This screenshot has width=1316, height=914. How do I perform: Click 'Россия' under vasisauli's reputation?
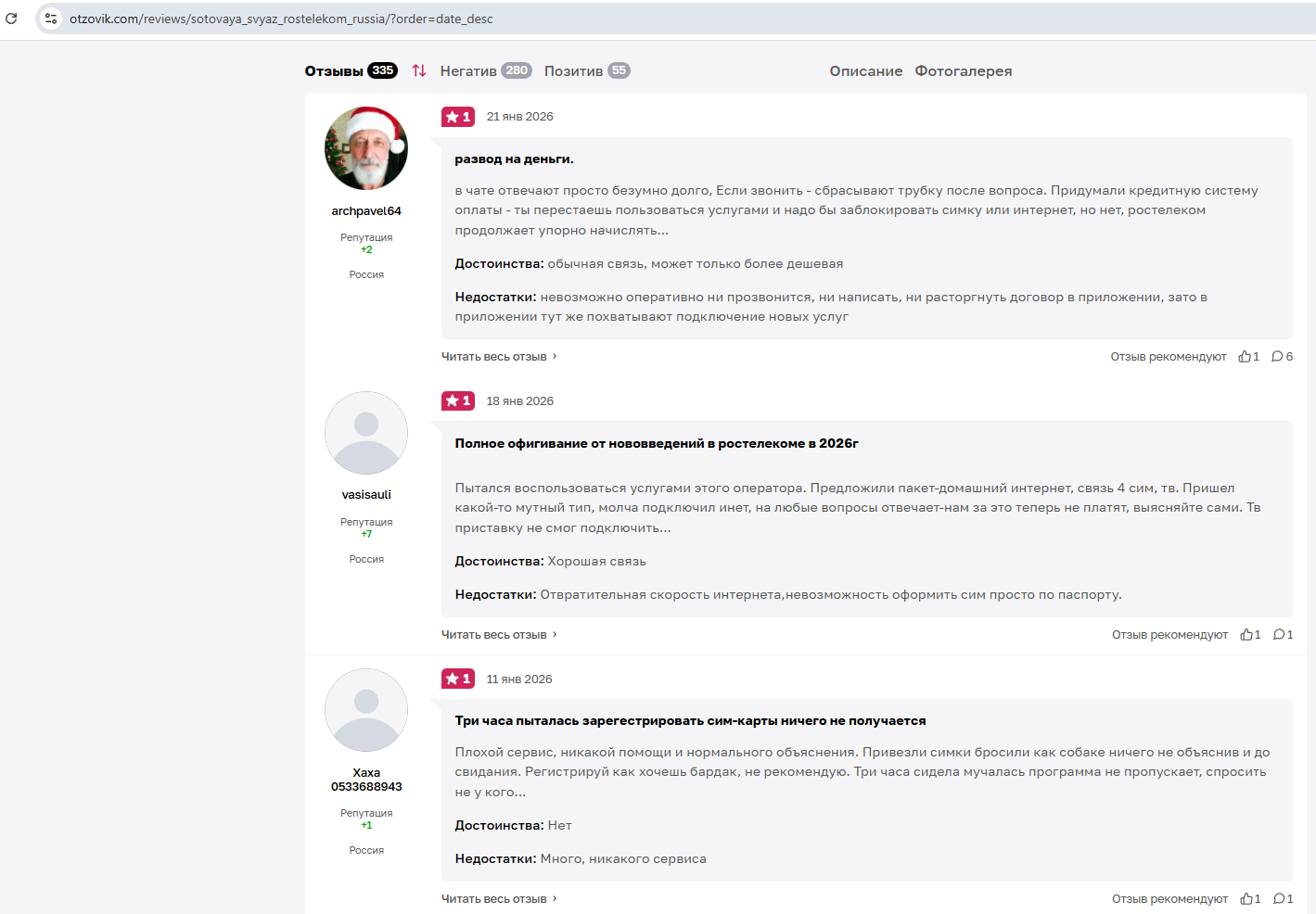click(x=366, y=559)
